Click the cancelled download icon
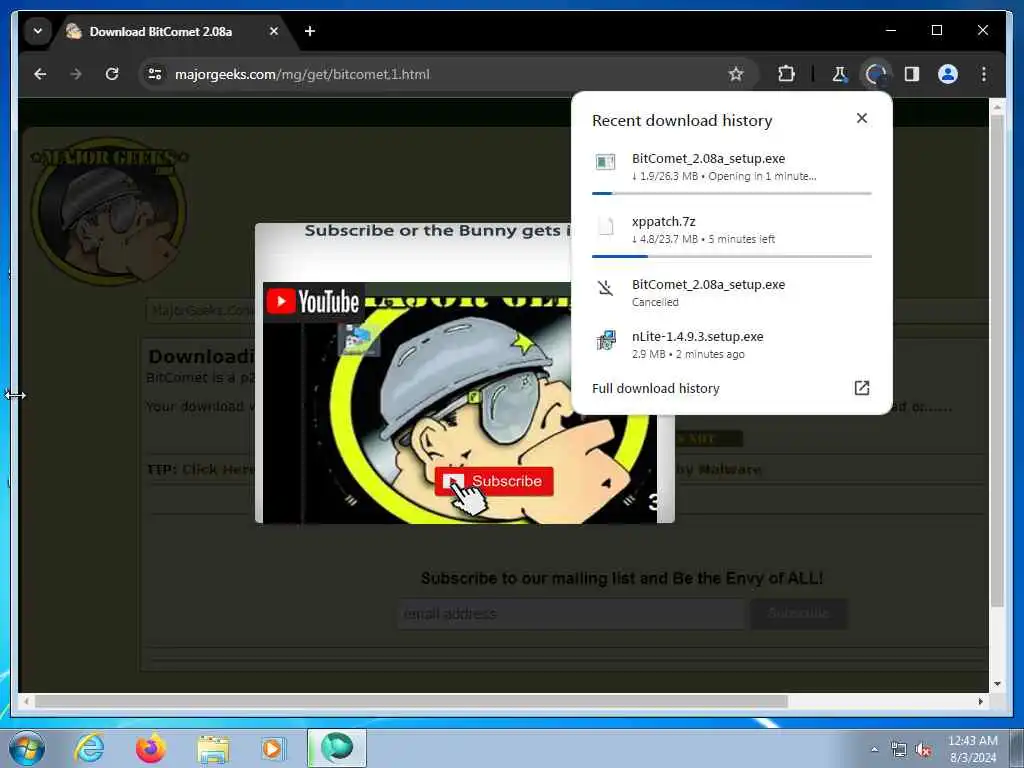This screenshot has height=768, width=1024. point(606,288)
